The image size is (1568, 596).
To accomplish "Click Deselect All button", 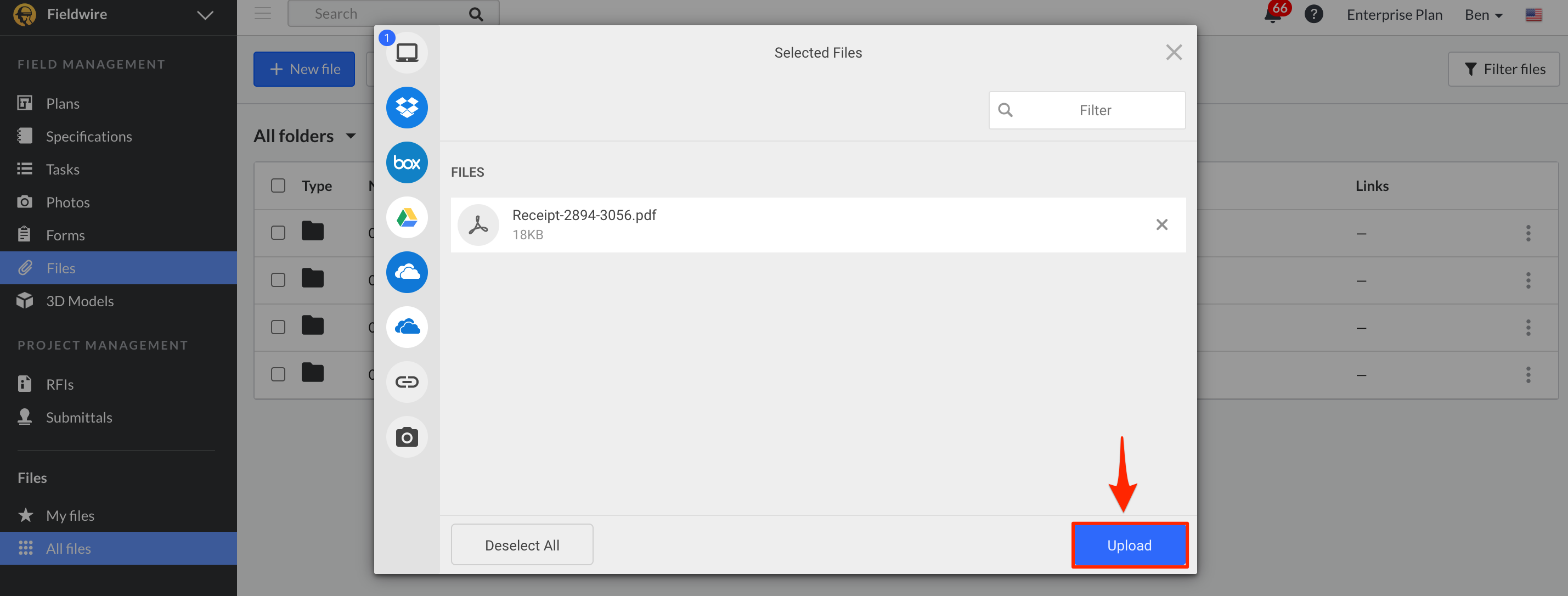I will click(522, 545).
